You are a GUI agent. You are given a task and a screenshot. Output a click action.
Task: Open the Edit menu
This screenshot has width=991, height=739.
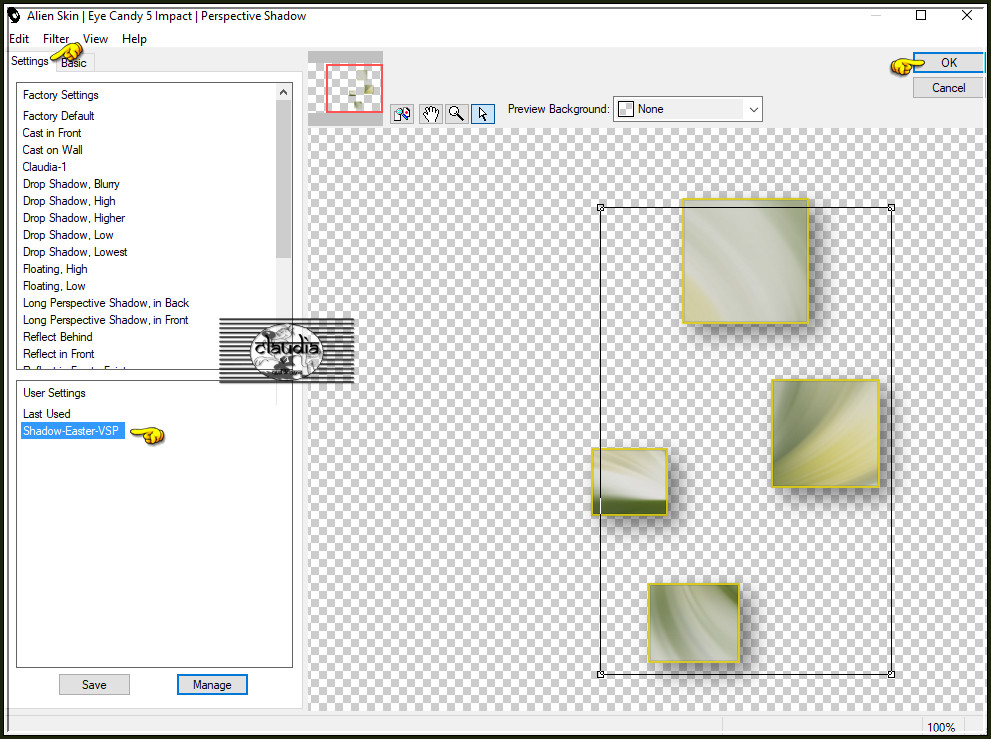(19, 39)
